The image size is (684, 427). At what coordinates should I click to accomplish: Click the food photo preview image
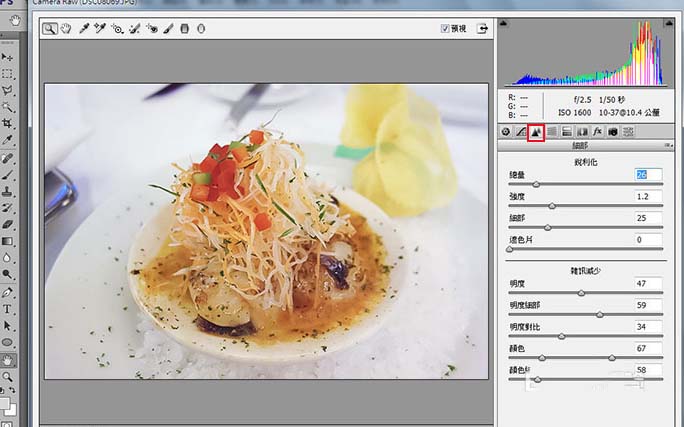tap(267, 231)
